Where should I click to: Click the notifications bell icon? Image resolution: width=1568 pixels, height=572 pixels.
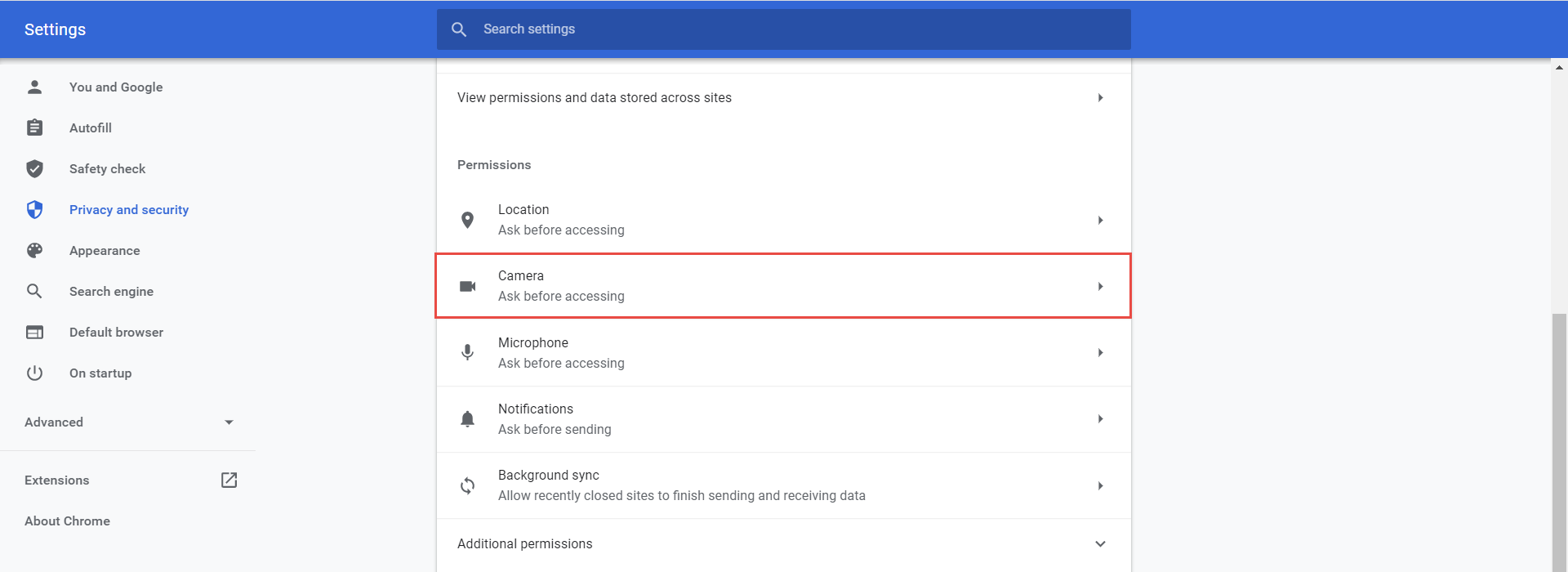pyautogui.click(x=467, y=419)
